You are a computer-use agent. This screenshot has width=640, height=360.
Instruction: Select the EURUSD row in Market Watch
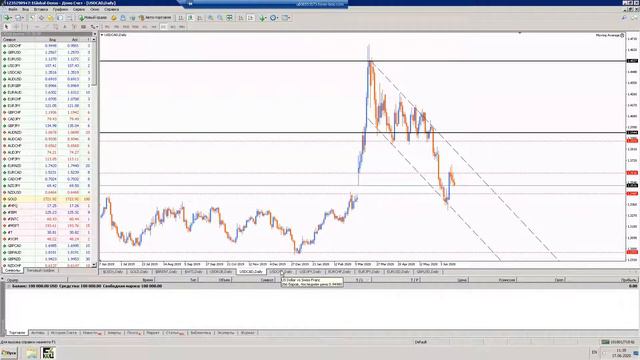tap(48, 59)
